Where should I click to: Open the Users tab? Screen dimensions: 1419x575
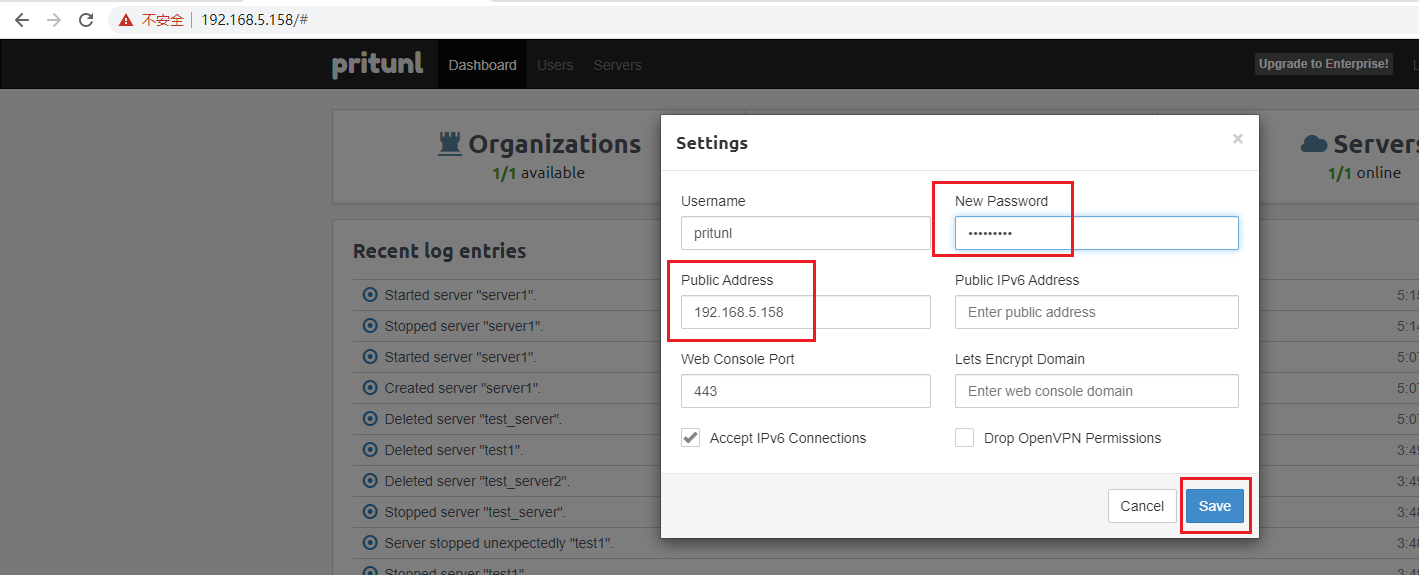click(x=555, y=65)
